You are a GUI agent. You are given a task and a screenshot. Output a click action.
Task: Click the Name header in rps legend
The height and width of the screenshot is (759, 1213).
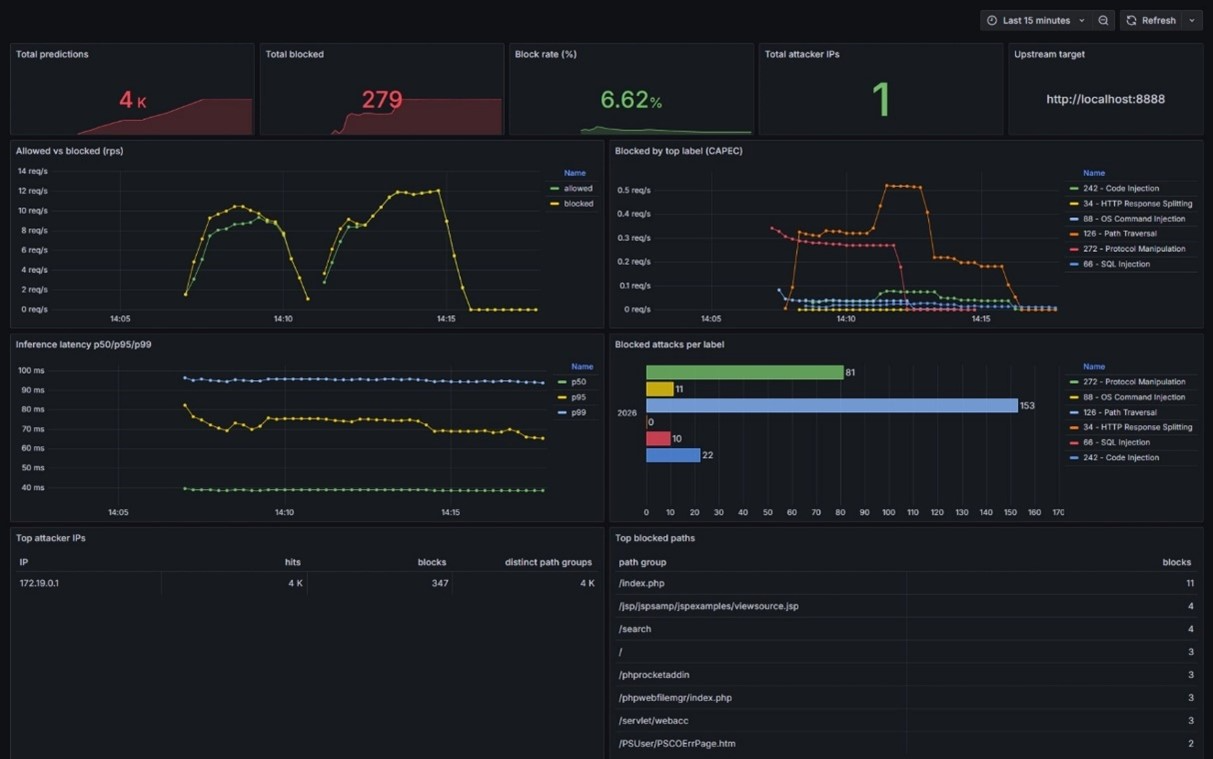[x=574, y=173]
